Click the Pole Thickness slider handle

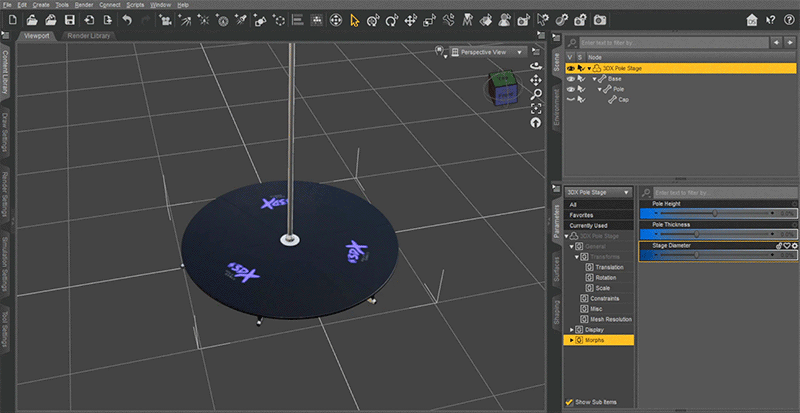coord(696,234)
